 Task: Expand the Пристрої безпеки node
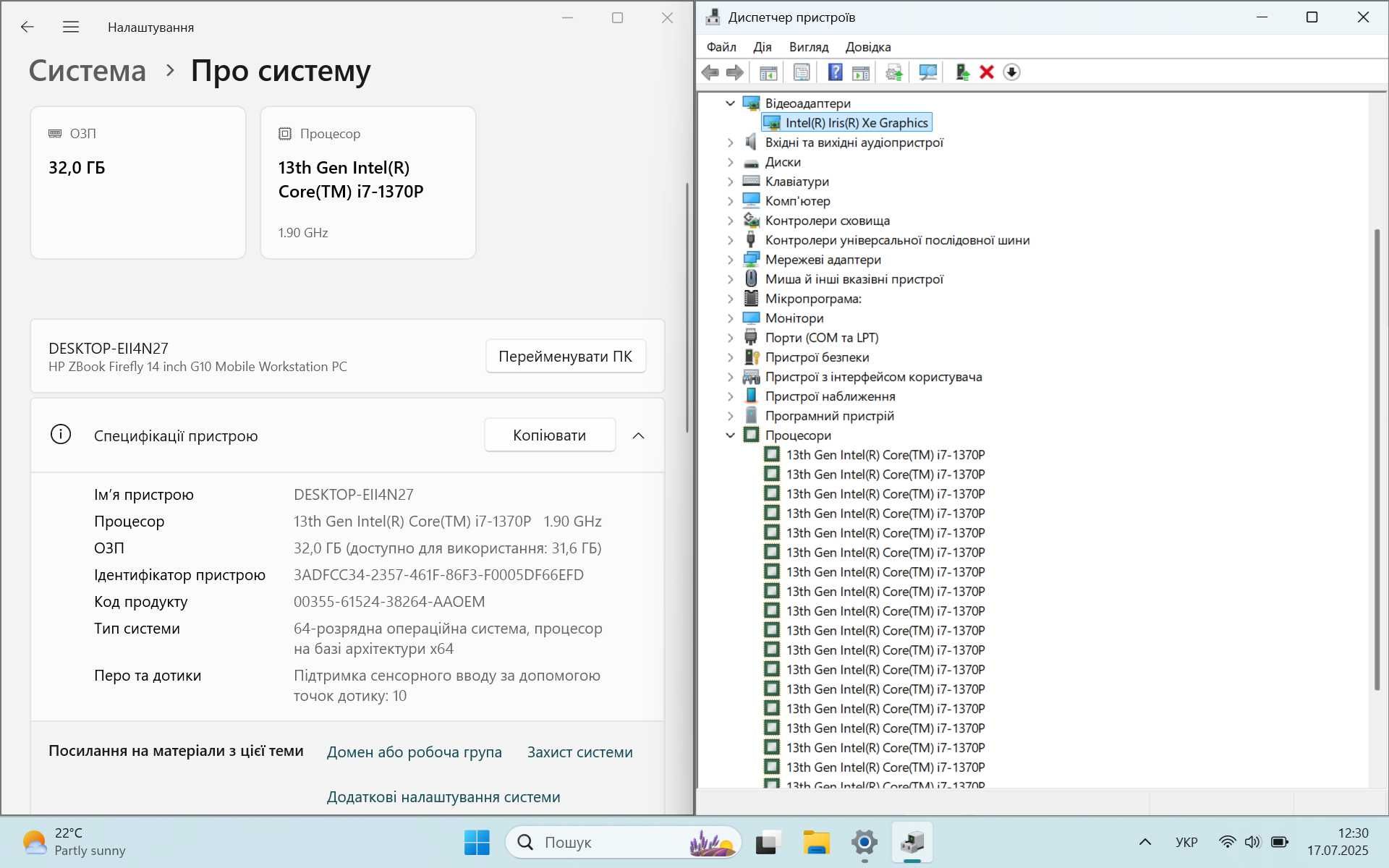(730, 357)
